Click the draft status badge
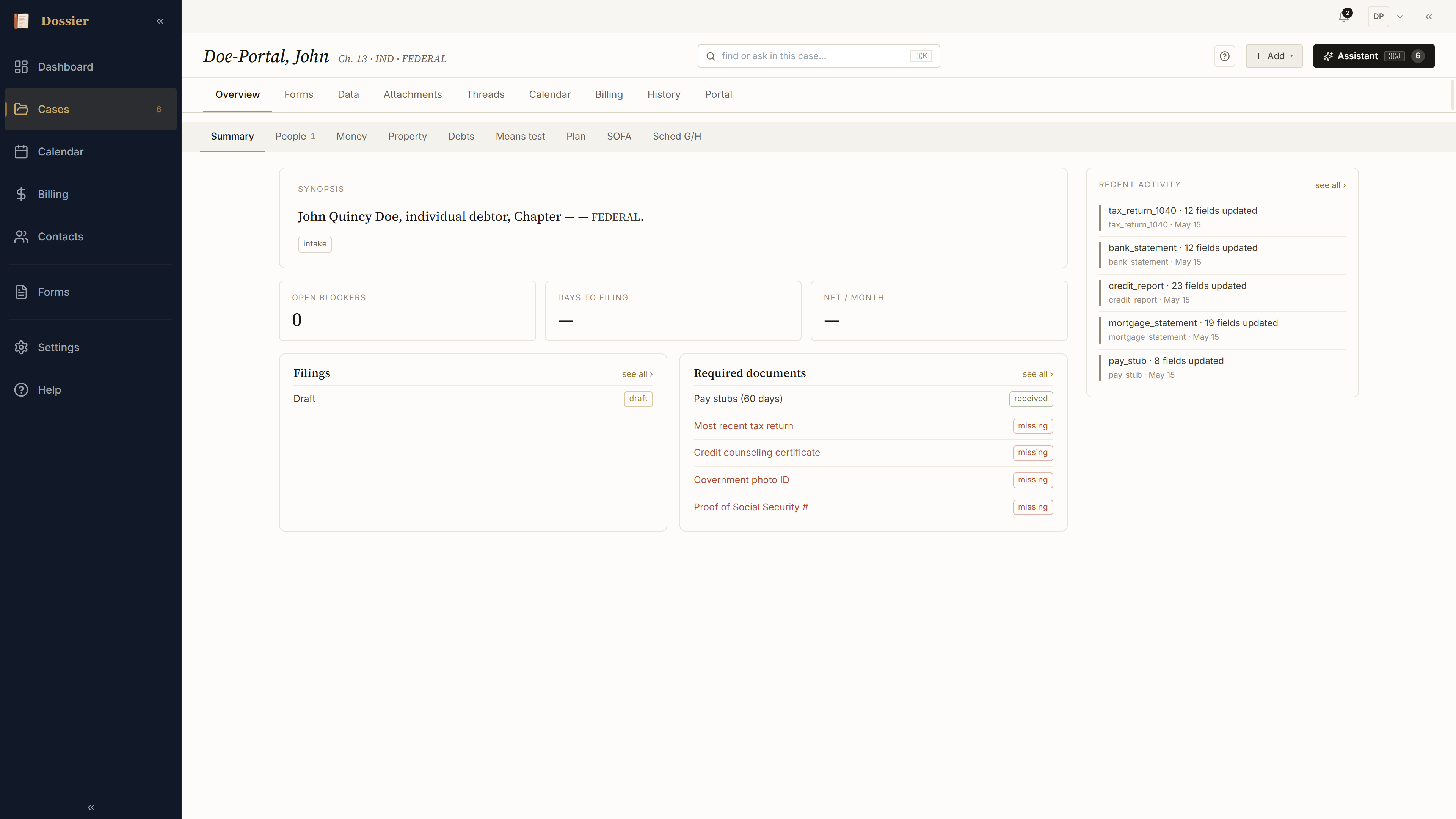The image size is (1456, 819). click(638, 399)
